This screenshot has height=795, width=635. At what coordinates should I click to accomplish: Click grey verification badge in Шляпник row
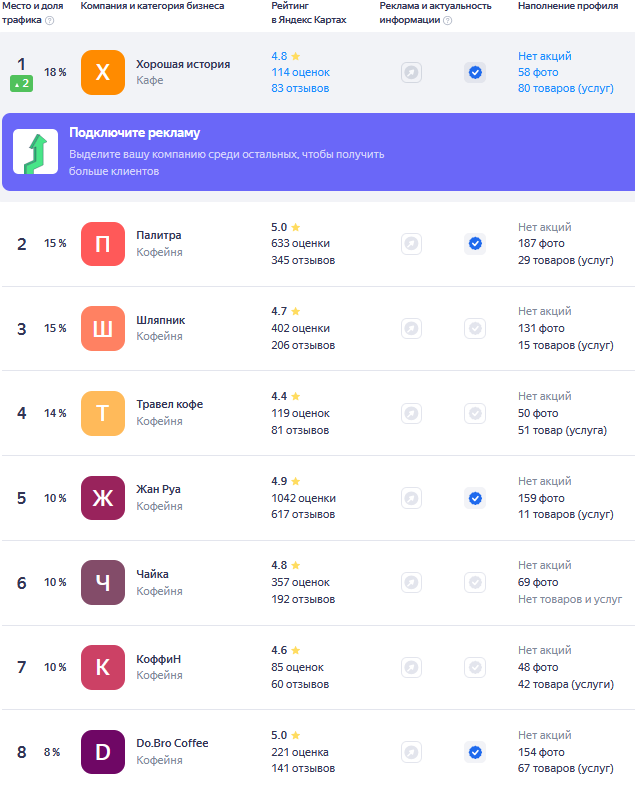[x=475, y=328]
